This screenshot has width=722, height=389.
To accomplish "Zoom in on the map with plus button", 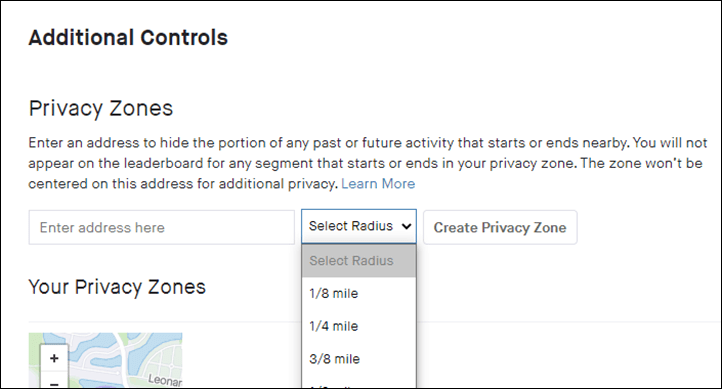I will pyautogui.click(x=54, y=358).
